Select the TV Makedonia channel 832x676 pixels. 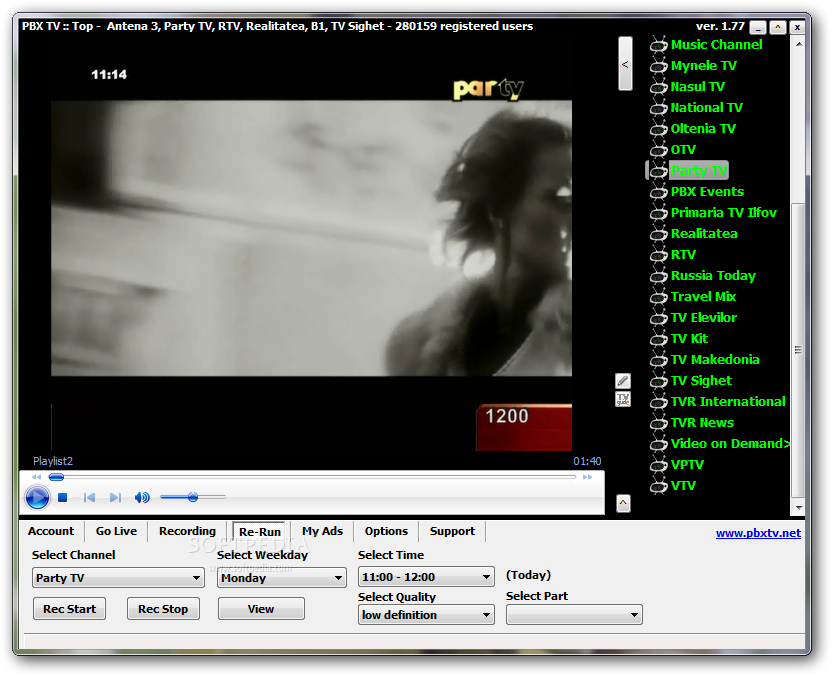[x=715, y=360]
